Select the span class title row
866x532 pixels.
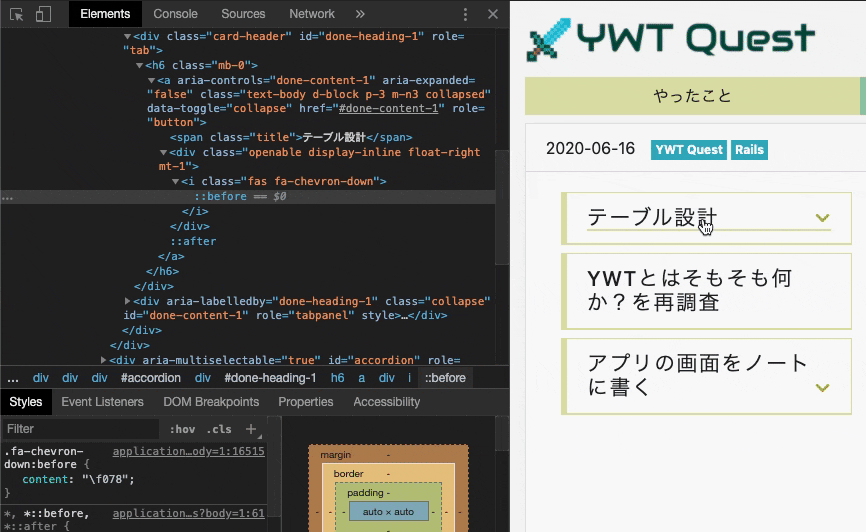[x=291, y=137]
